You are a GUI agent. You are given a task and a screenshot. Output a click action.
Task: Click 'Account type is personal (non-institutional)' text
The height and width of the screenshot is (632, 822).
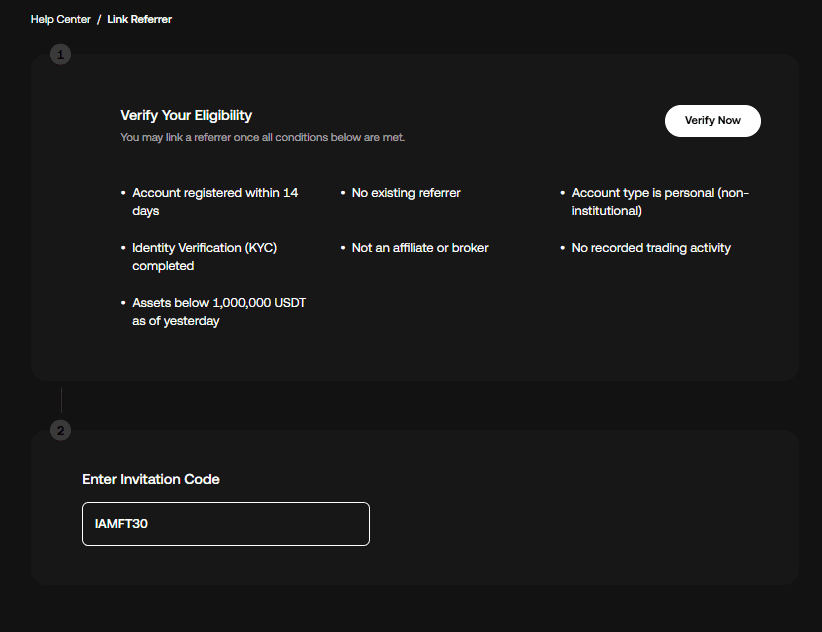pyautogui.click(x=660, y=202)
